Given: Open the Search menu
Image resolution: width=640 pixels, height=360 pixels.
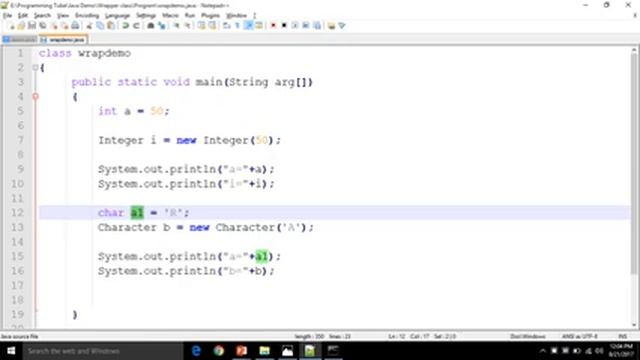Looking at the screenshot, I should 42,16.
